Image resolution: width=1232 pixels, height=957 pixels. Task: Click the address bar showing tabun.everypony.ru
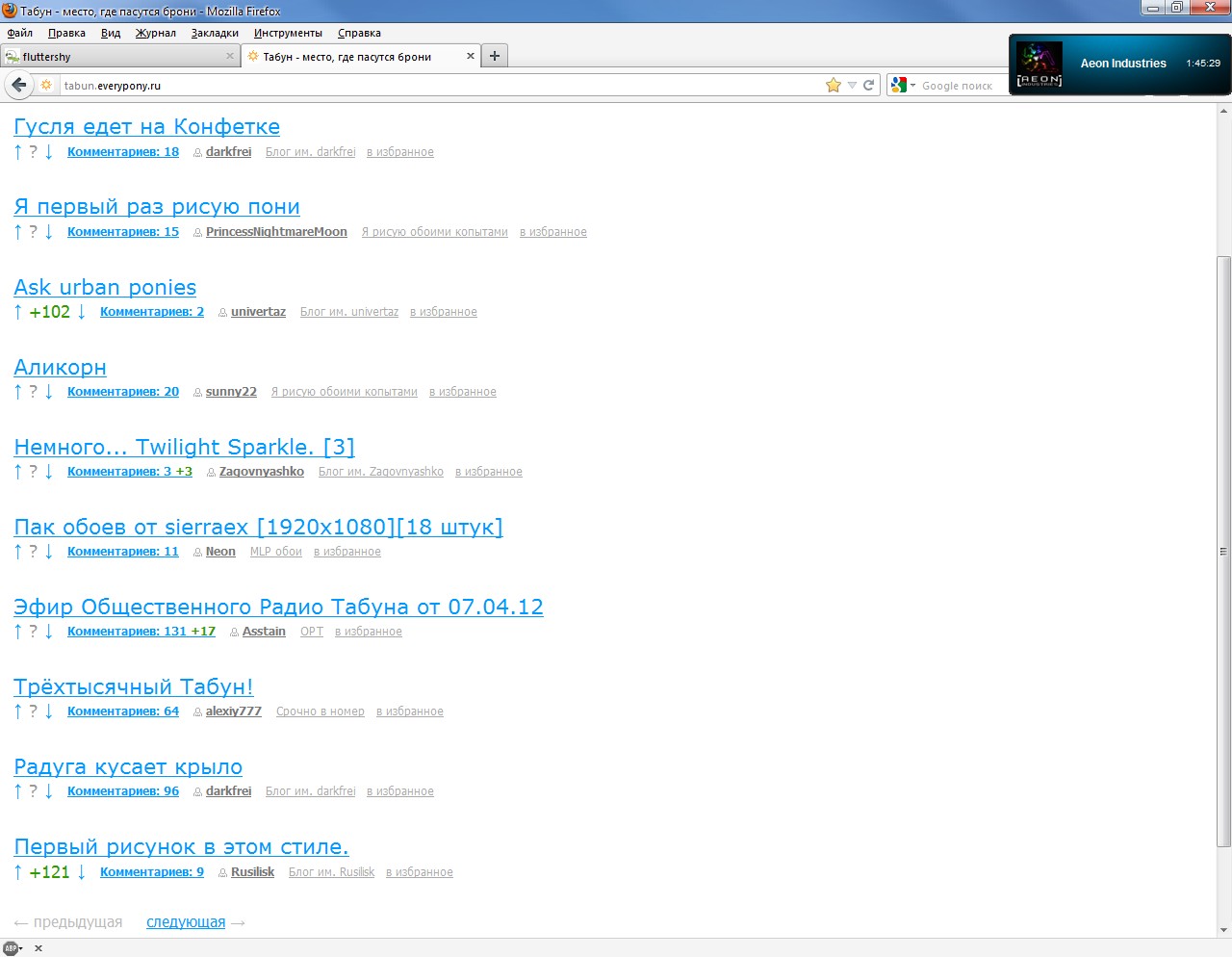[440, 86]
